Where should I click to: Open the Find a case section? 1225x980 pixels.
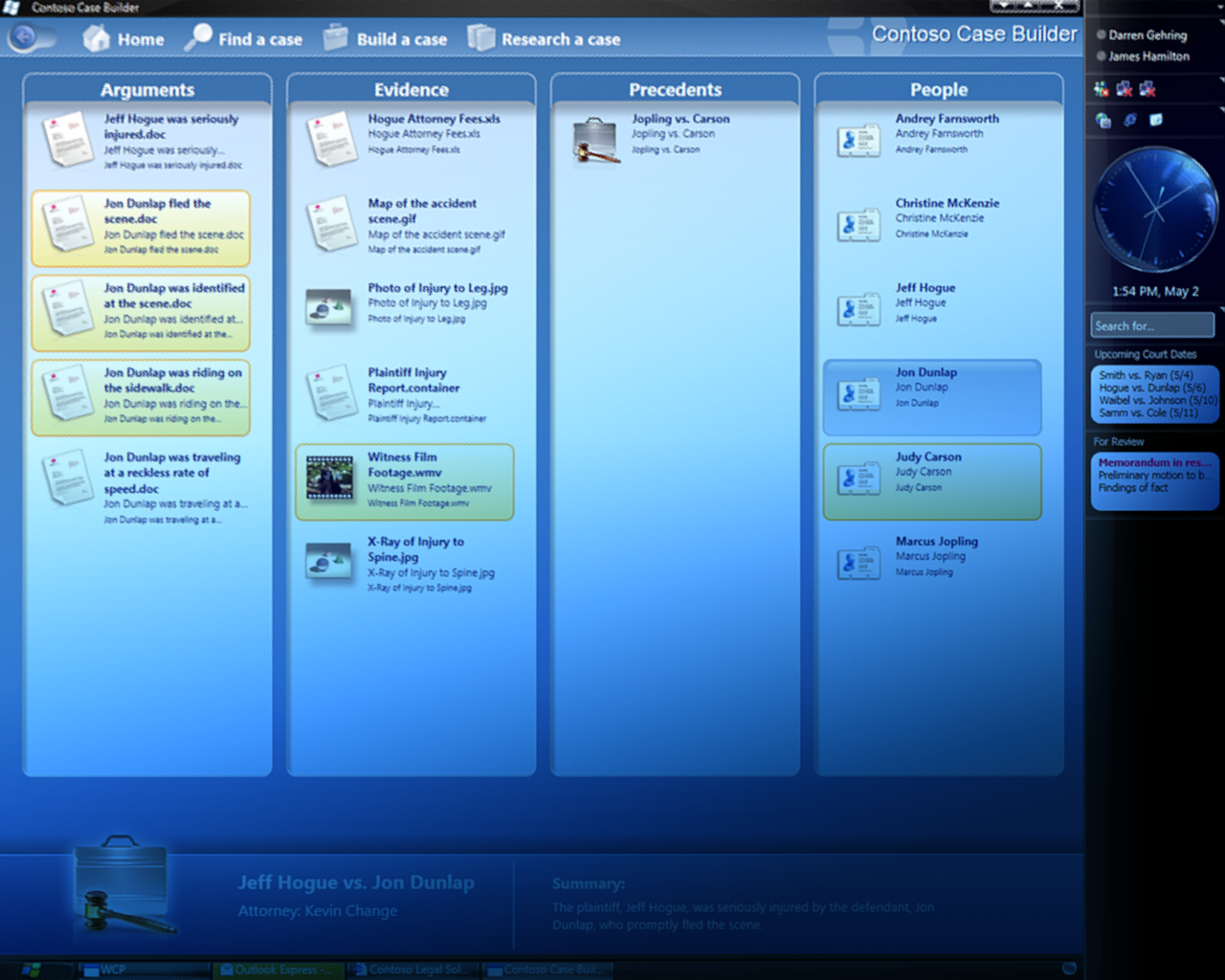coord(244,39)
